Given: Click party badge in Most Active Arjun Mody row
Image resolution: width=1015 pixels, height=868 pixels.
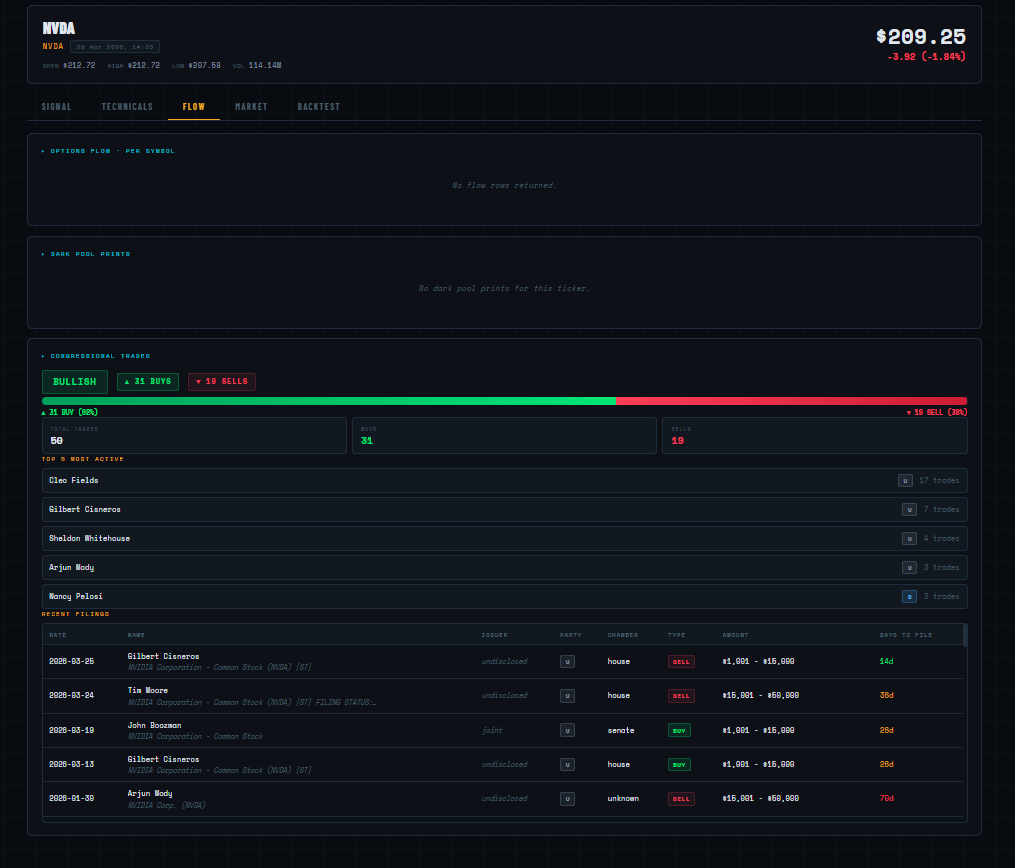Looking at the screenshot, I should pos(909,568).
